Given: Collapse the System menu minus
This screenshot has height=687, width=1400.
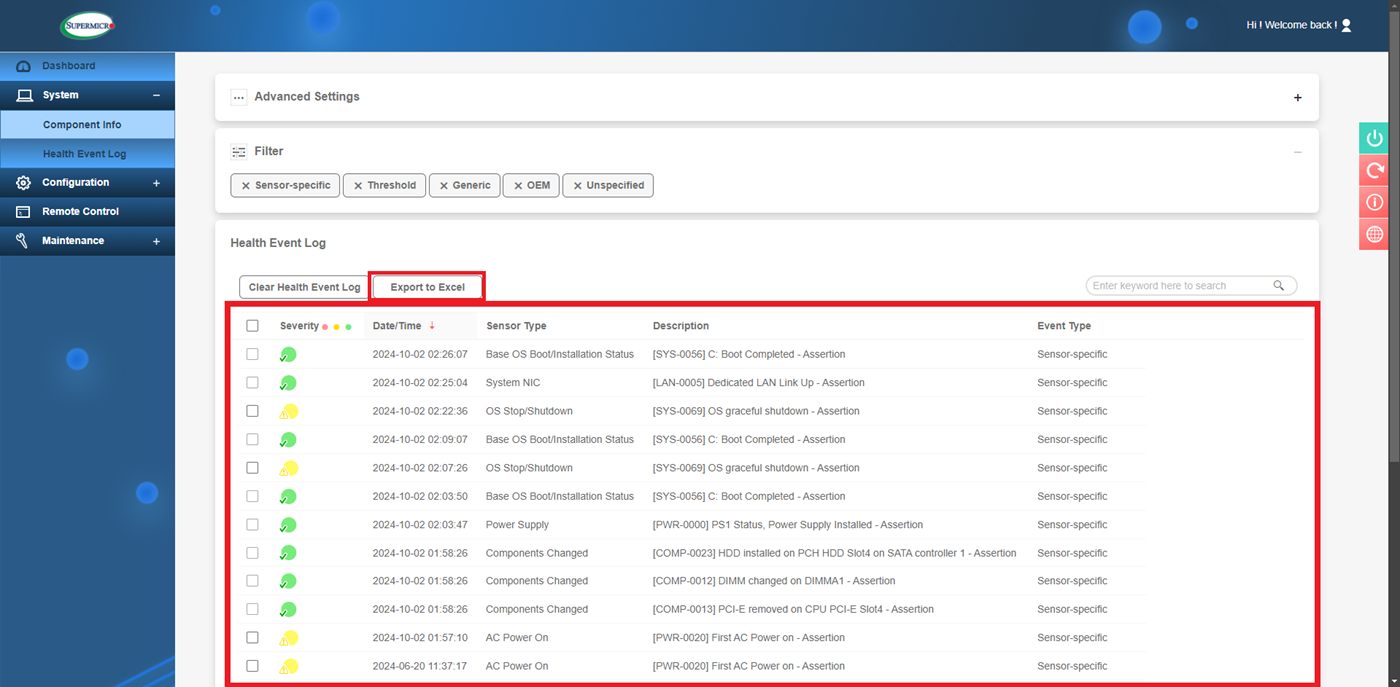Looking at the screenshot, I should (x=156, y=95).
